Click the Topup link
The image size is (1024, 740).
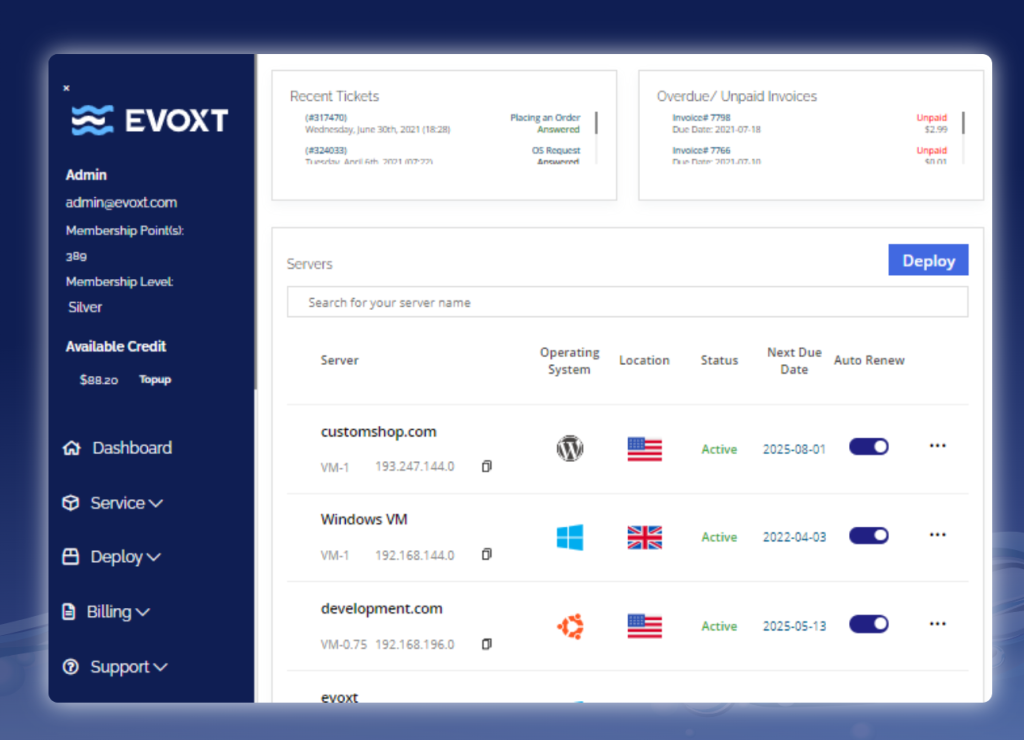(x=155, y=379)
